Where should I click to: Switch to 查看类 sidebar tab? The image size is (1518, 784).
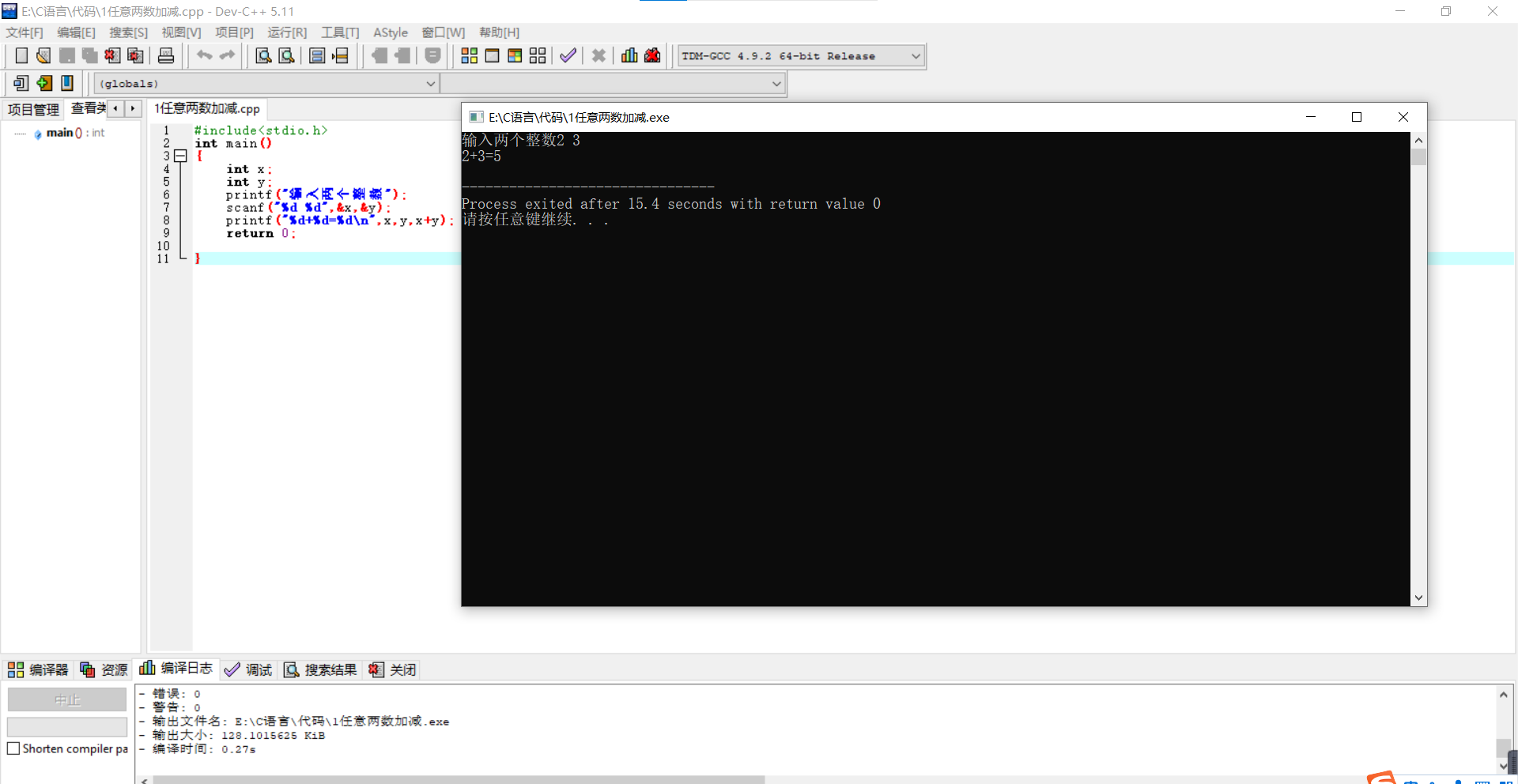87,108
